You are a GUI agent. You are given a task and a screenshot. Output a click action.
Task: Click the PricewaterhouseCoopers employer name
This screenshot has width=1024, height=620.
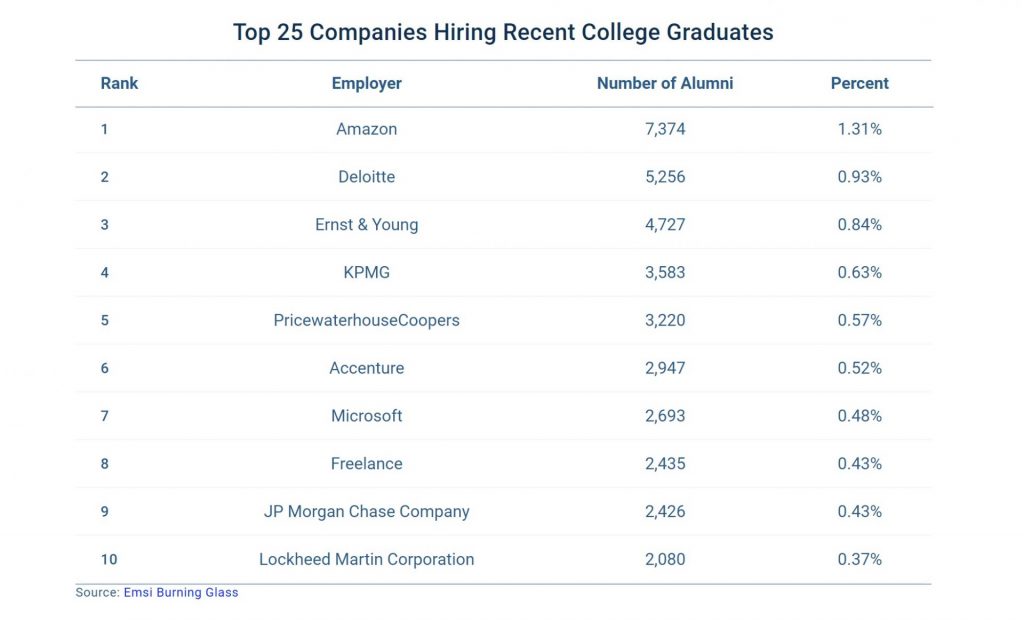367,320
